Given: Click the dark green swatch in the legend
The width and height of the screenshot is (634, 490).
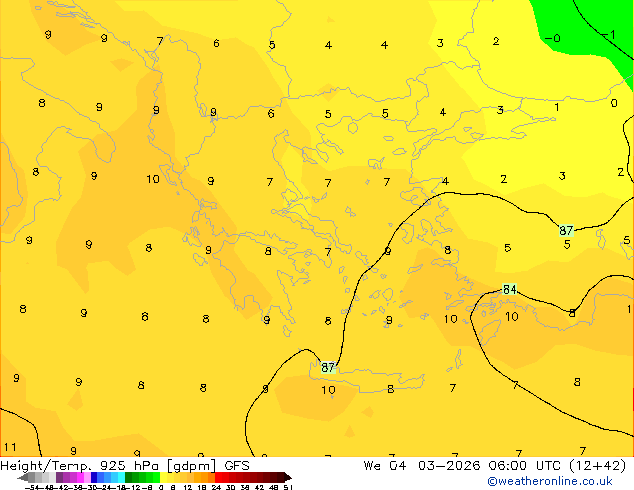Looking at the screenshot, I should [x=129, y=477].
